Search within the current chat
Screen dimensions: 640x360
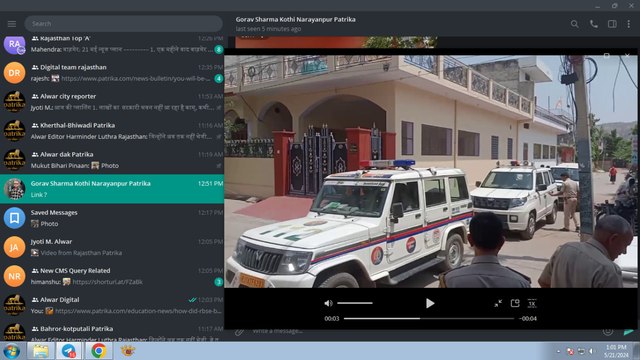tap(574, 24)
